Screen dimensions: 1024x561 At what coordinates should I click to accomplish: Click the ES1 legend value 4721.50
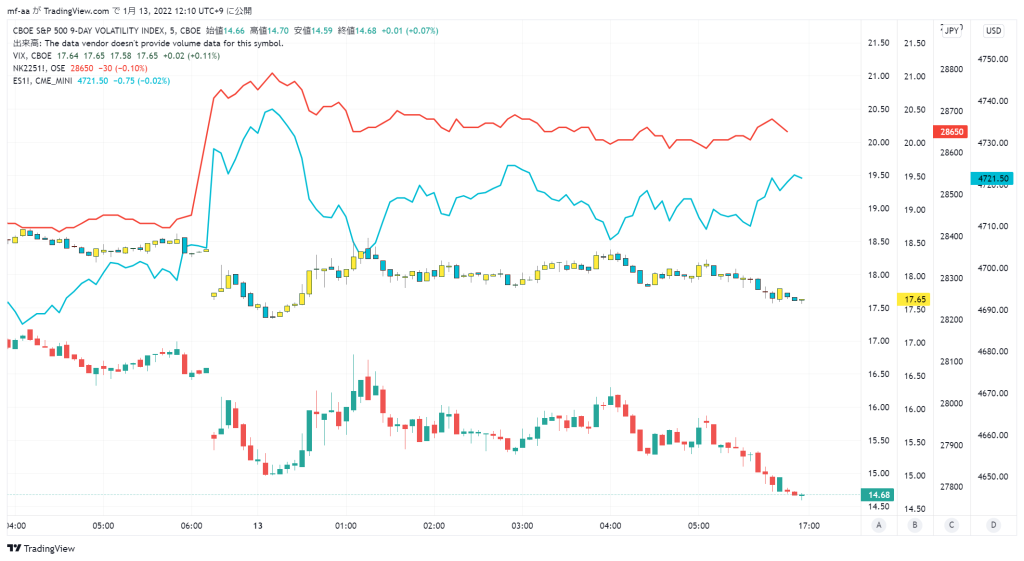93,81
